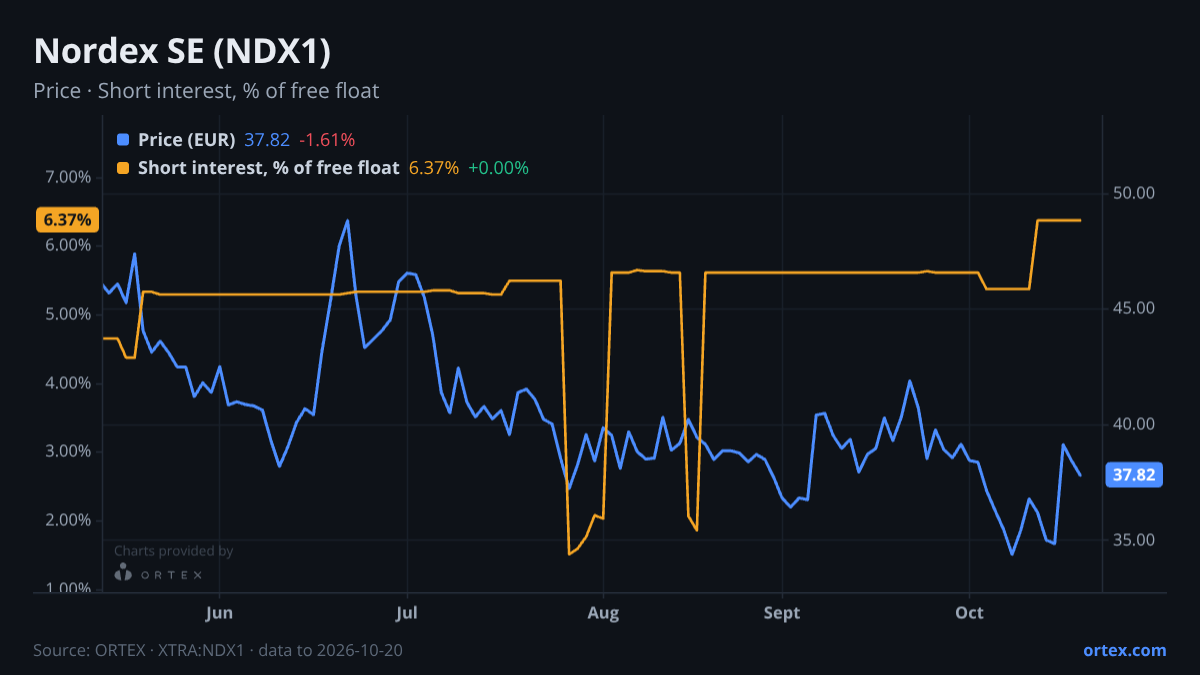Click the 5.00% left axis label

[69, 314]
